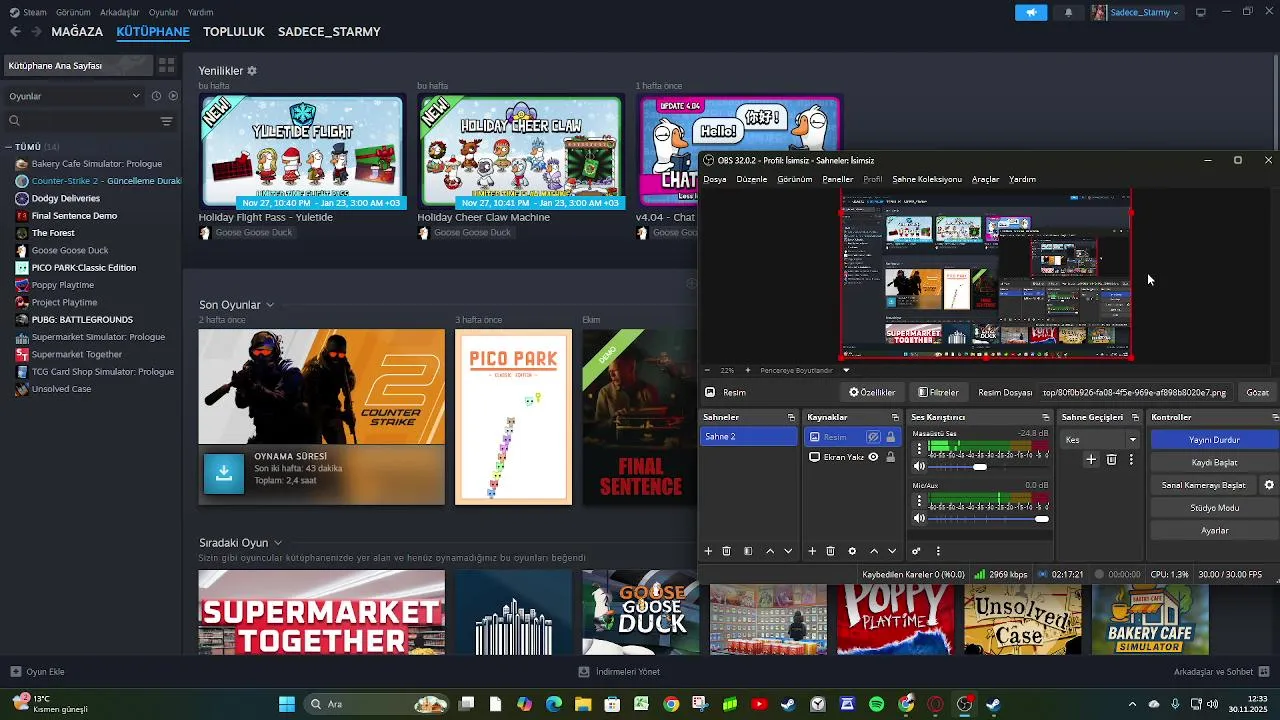The image size is (1280, 720).
Task: Sort Steam games by recent clock icon
Action: tap(156, 96)
